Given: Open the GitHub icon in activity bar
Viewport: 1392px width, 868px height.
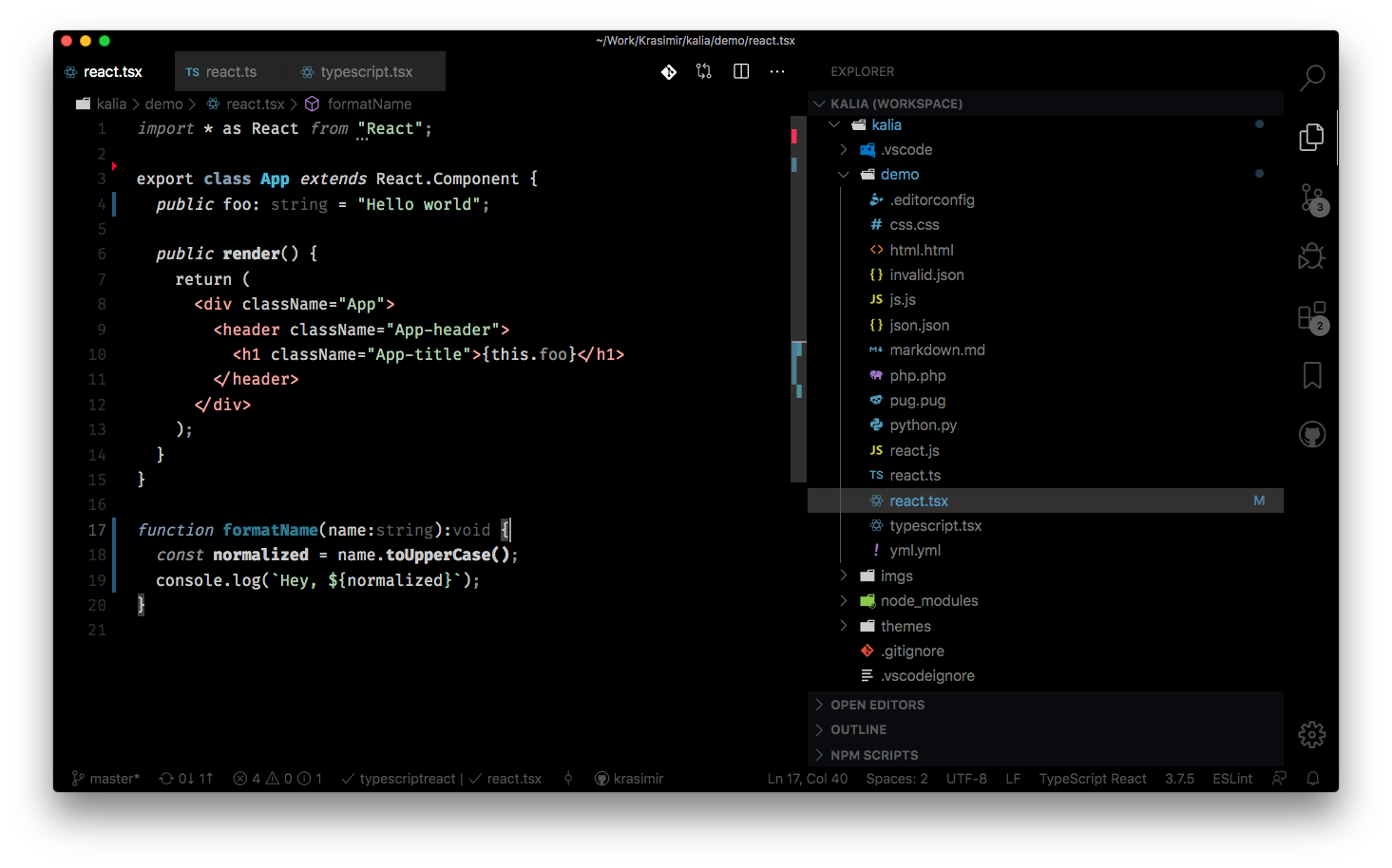Looking at the screenshot, I should 1312,435.
